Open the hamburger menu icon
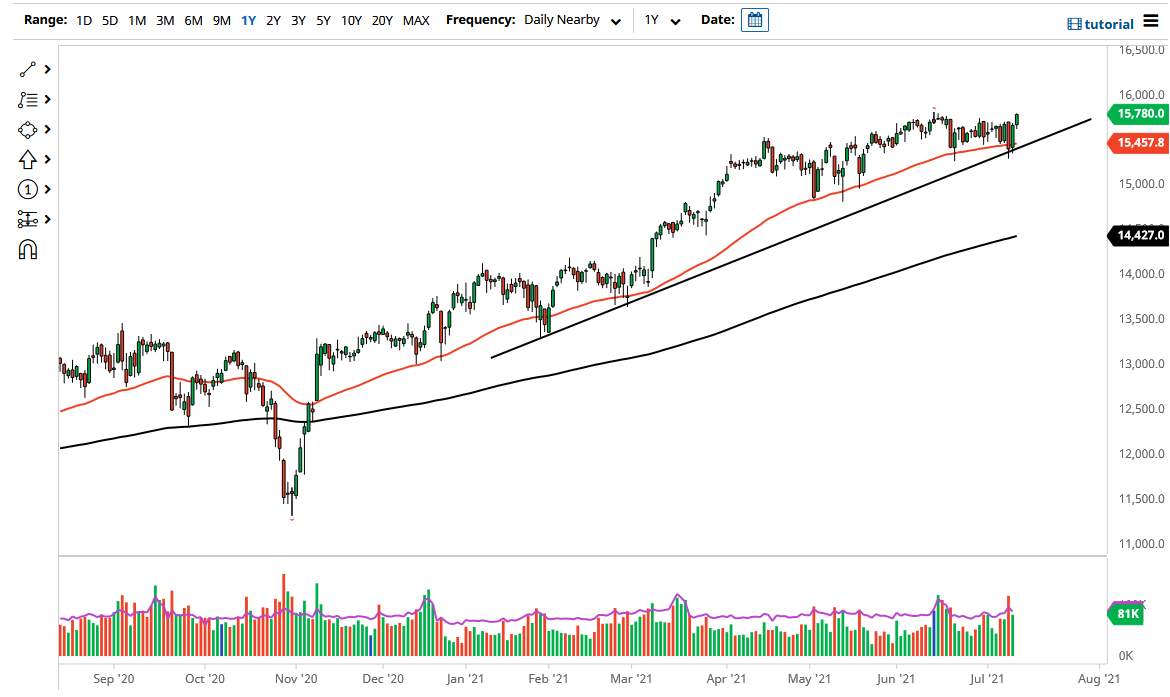The height and width of the screenshot is (697, 1170). (1151, 22)
